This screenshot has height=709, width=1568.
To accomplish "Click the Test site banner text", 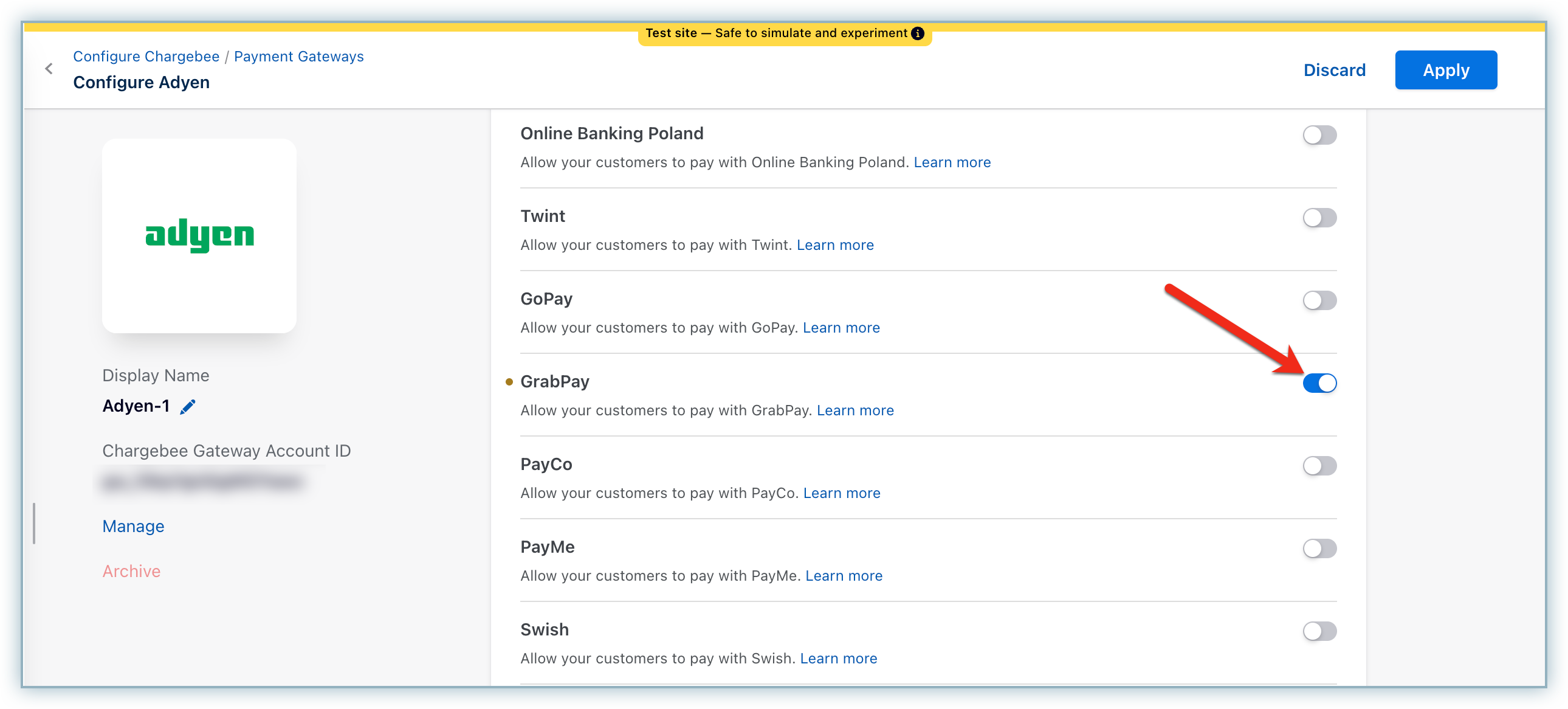I will point(776,33).
